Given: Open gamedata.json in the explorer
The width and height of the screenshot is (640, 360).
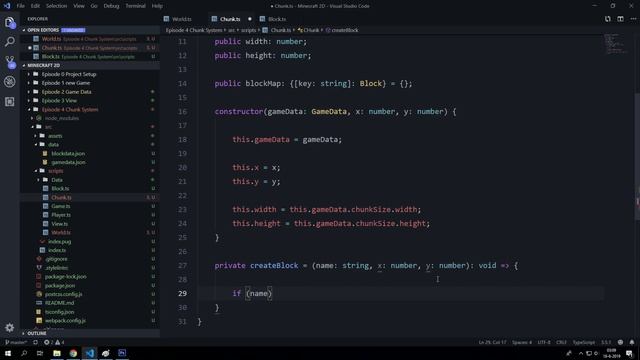Looking at the screenshot, I should point(68,162).
